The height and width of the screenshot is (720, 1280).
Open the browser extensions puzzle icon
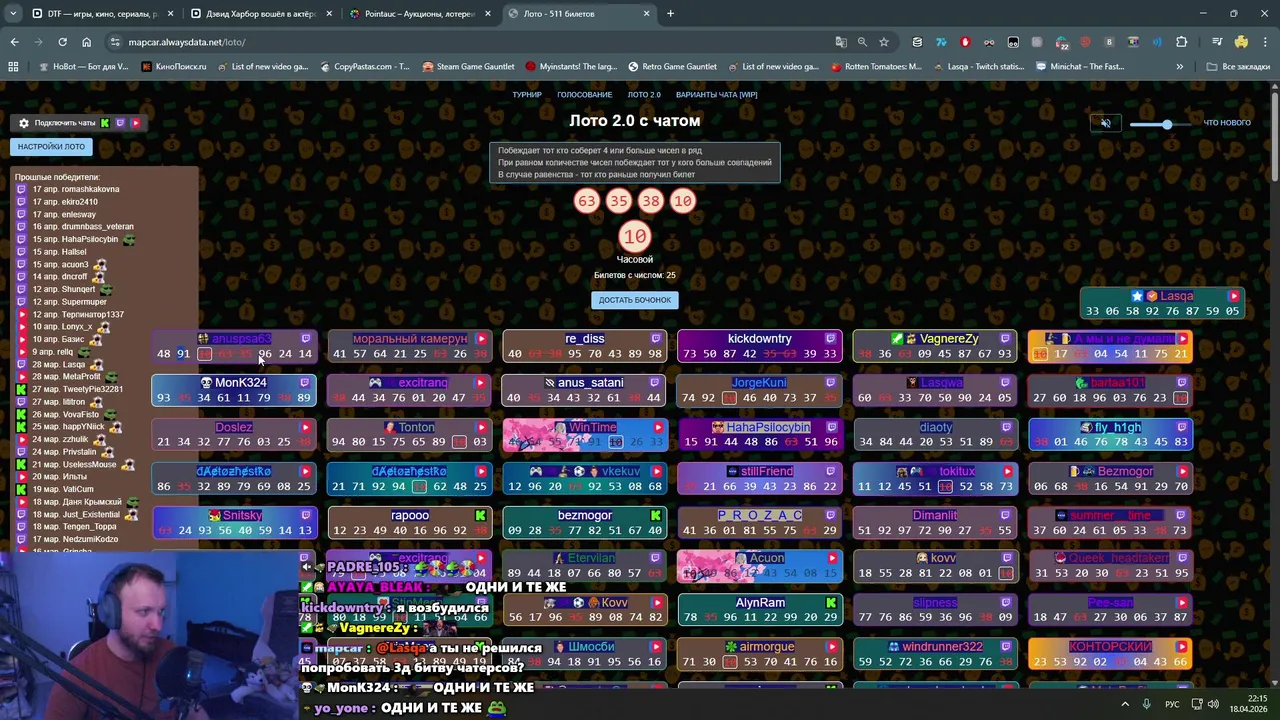1181,42
